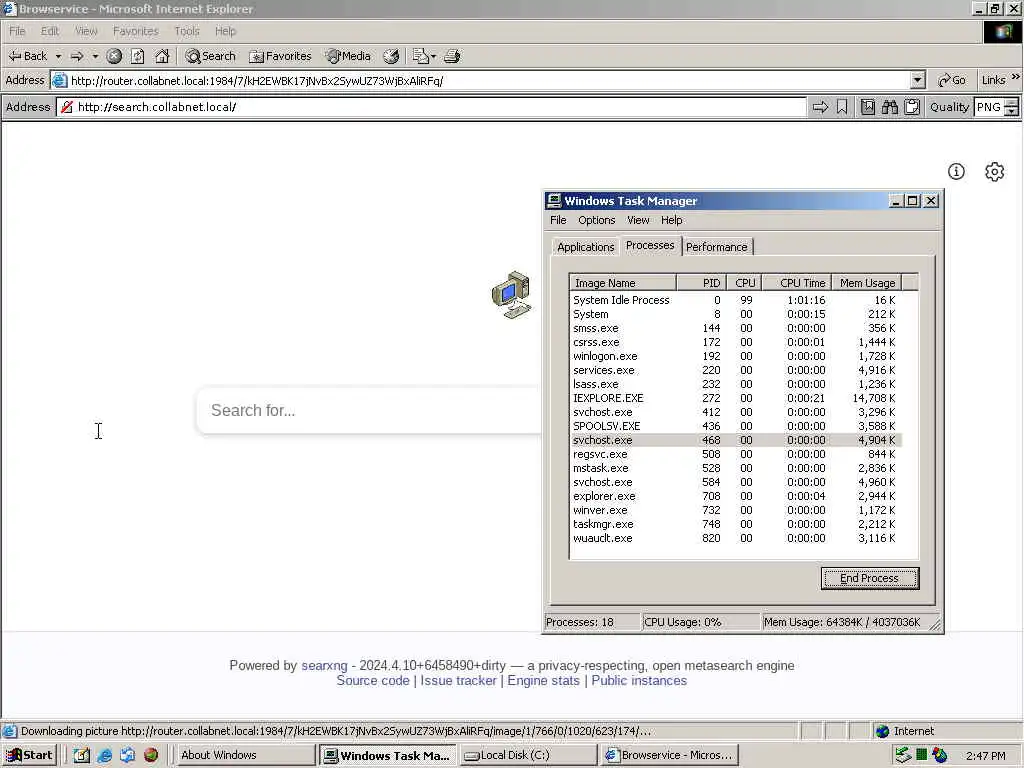
Task: Click the History icon in toolbar
Action: point(391,56)
